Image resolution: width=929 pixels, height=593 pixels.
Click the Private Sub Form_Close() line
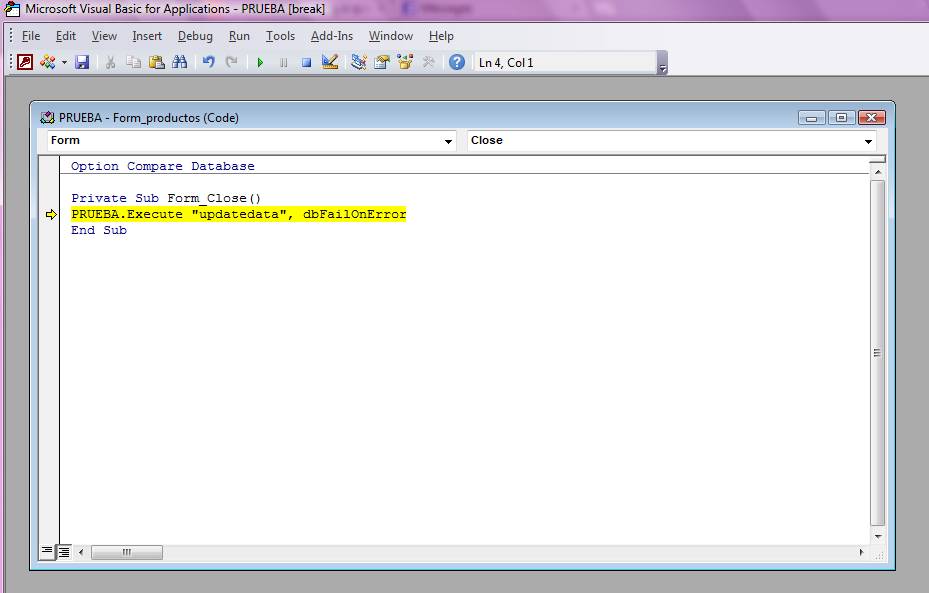click(x=166, y=198)
